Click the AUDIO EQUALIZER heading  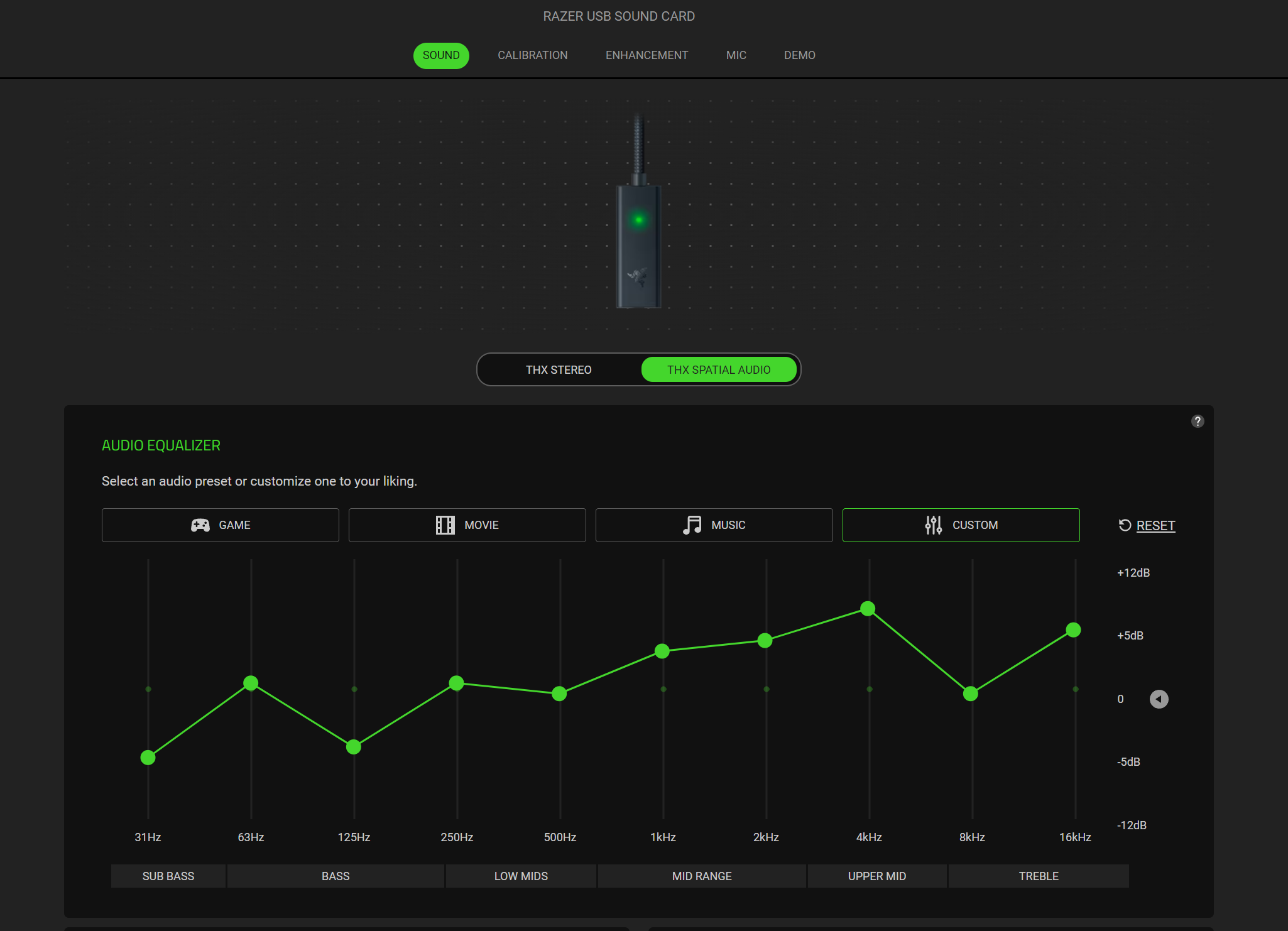tap(161, 445)
